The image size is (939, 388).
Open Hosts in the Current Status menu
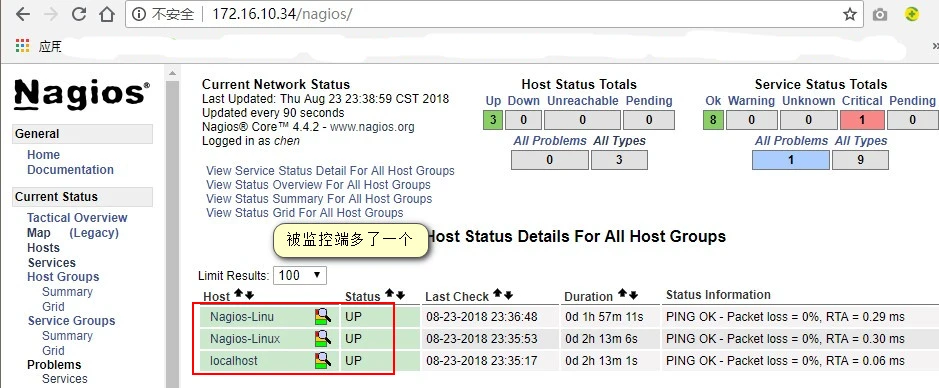[43, 247]
